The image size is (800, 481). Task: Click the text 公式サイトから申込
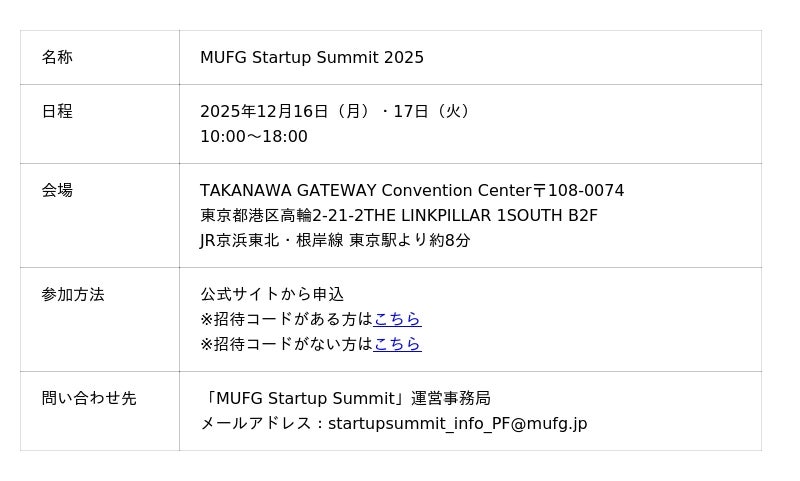point(272,295)
